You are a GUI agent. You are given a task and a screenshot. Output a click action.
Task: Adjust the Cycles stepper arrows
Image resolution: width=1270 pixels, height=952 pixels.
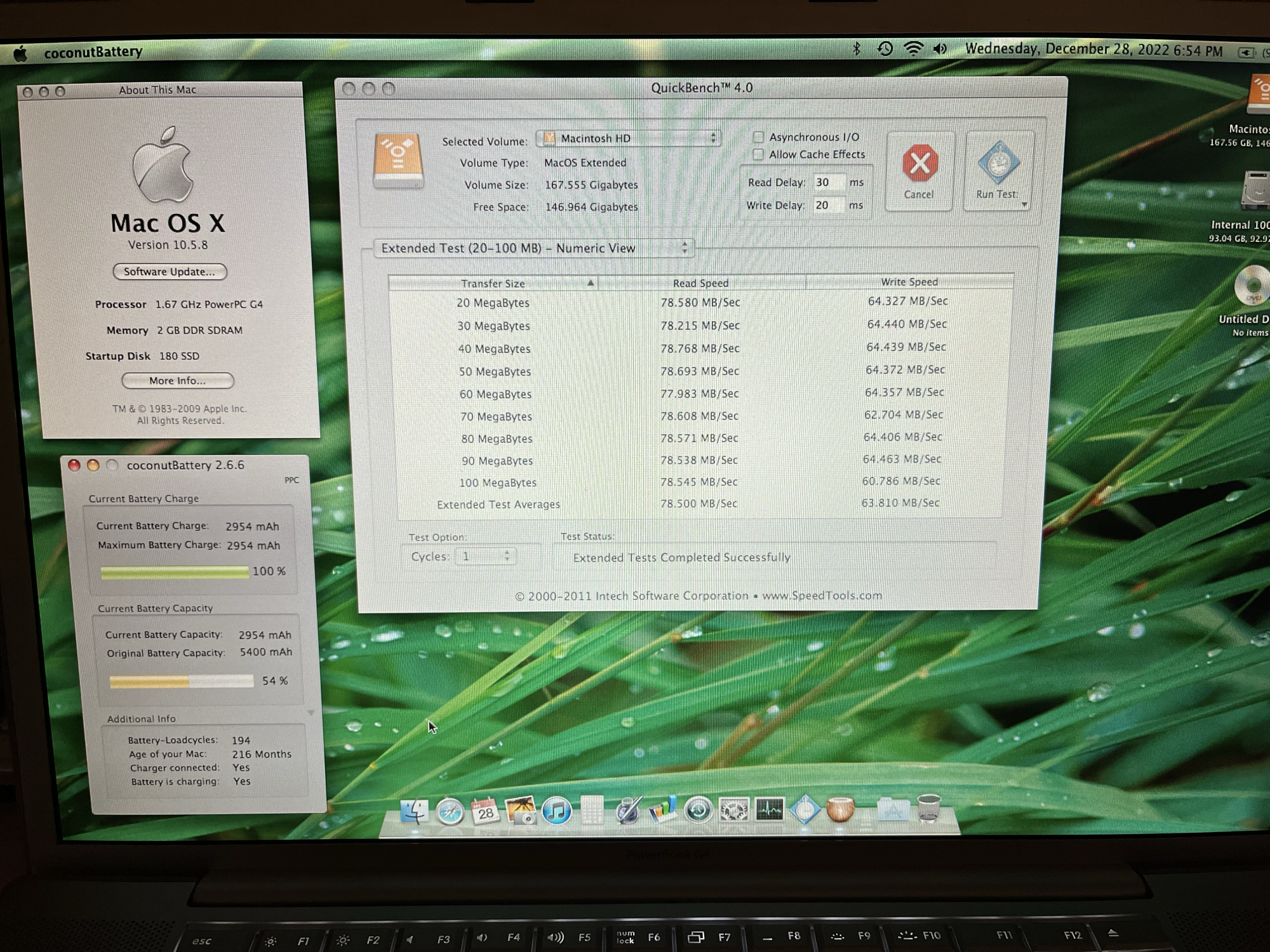[x=507, y=556]
